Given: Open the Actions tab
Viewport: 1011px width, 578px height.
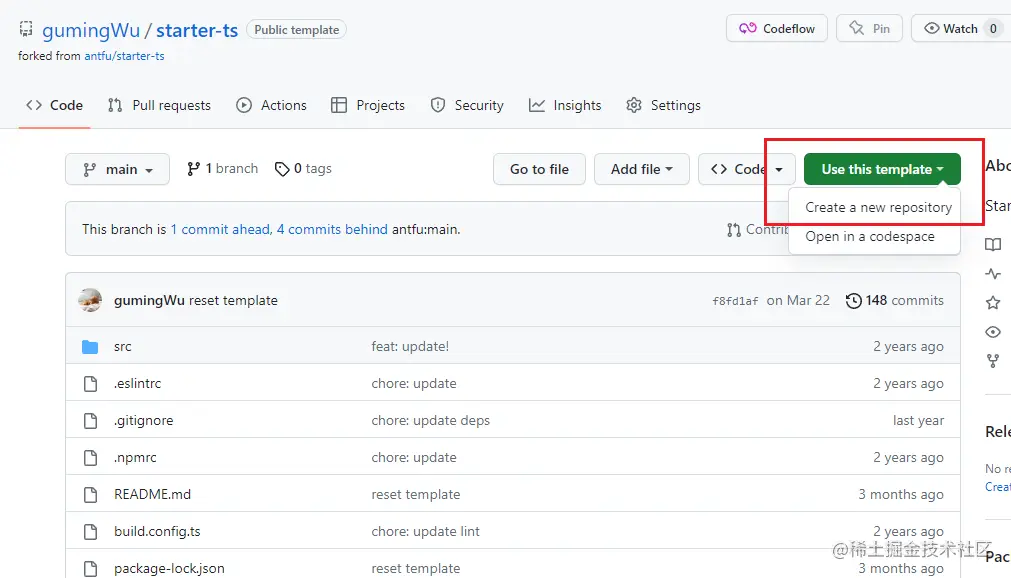Looking at the screenshot, I should coord(271,105).
